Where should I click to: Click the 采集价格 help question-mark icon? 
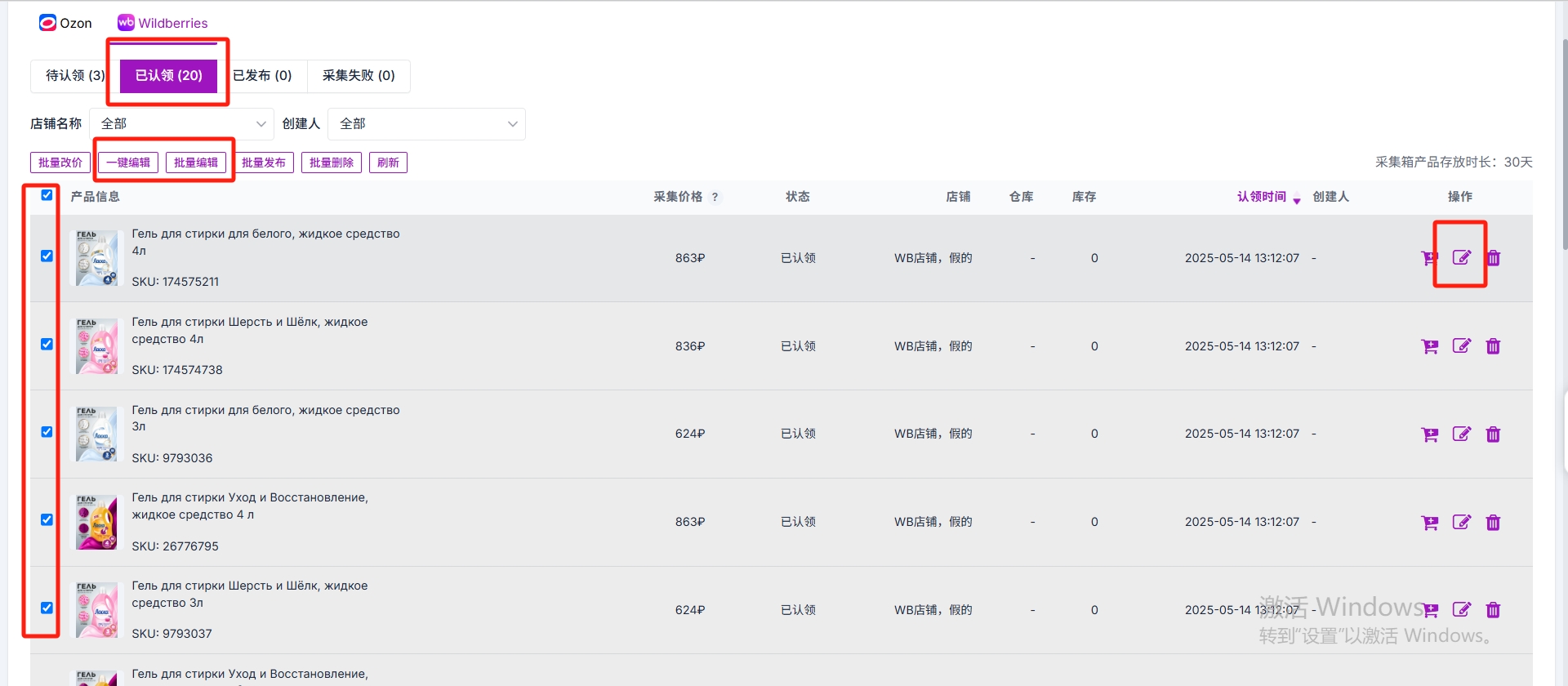coord(715,197)
